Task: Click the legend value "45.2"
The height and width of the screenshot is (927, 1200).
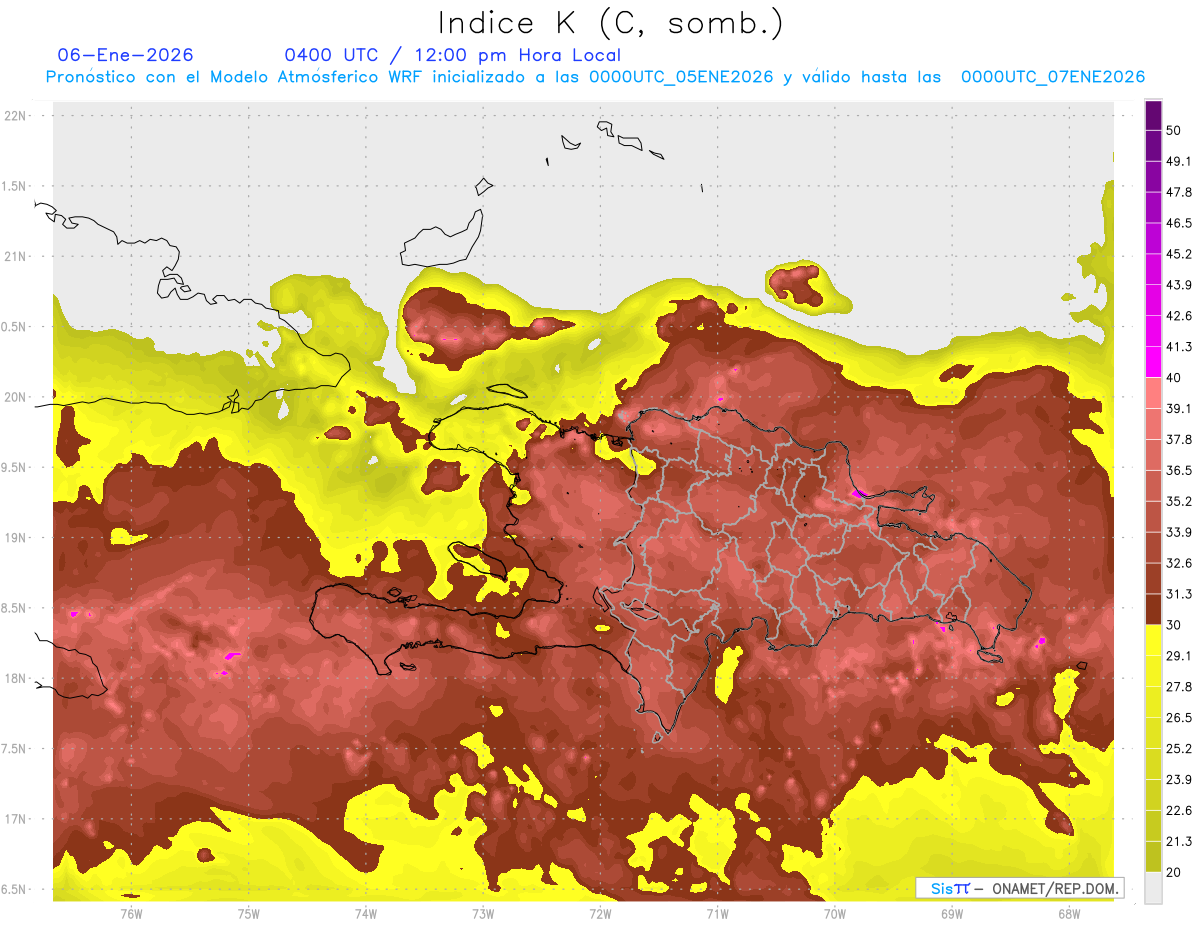Action: coord(1179,254)
